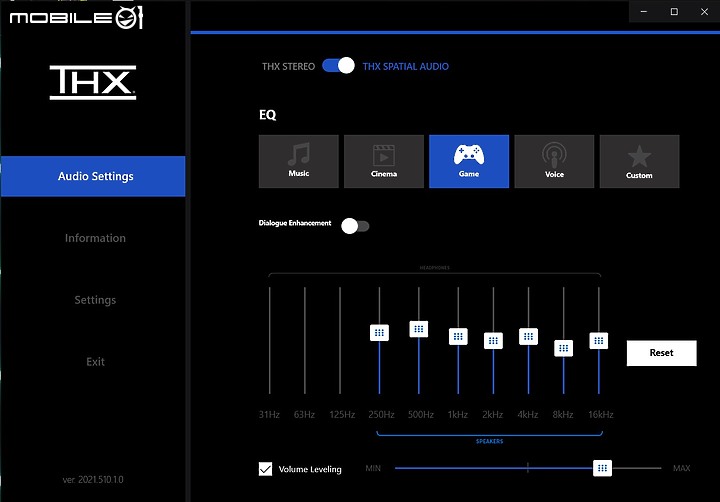Select the Custom EQ preset
Viewport: 720px width, 502px height.
[x=639, y=161]
